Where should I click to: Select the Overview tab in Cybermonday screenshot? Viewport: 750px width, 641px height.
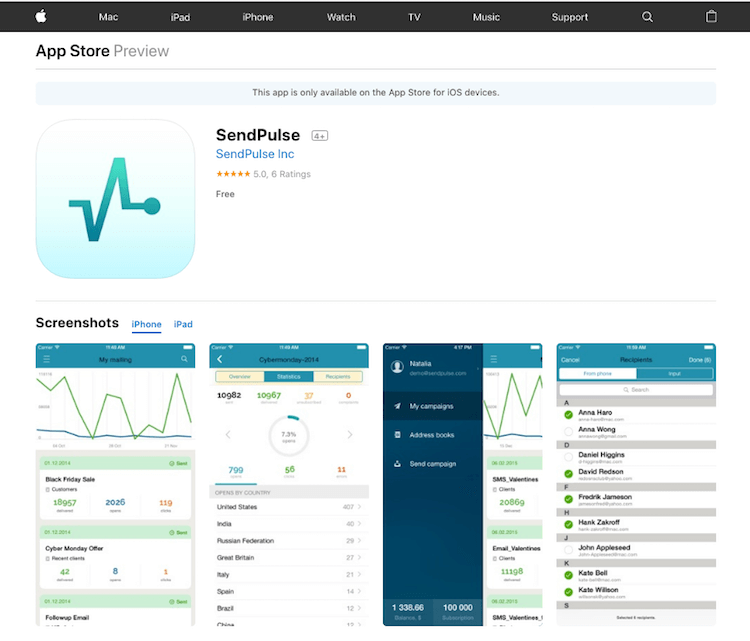click(240, 376)
